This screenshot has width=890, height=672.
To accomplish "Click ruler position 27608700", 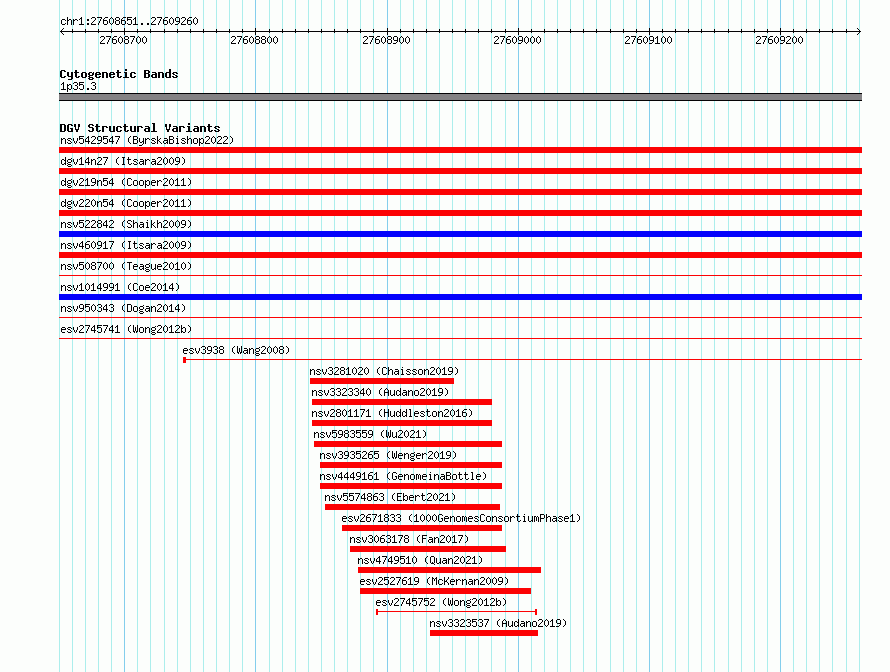I will [x=123, y=40].
